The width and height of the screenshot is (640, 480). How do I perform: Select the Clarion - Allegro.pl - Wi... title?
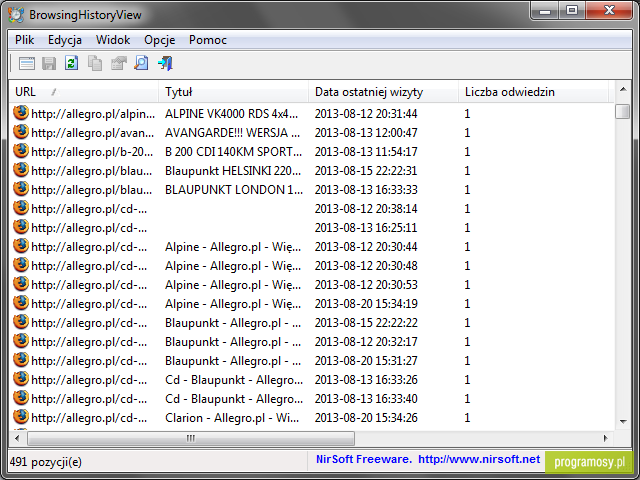[x=232, y=418]
